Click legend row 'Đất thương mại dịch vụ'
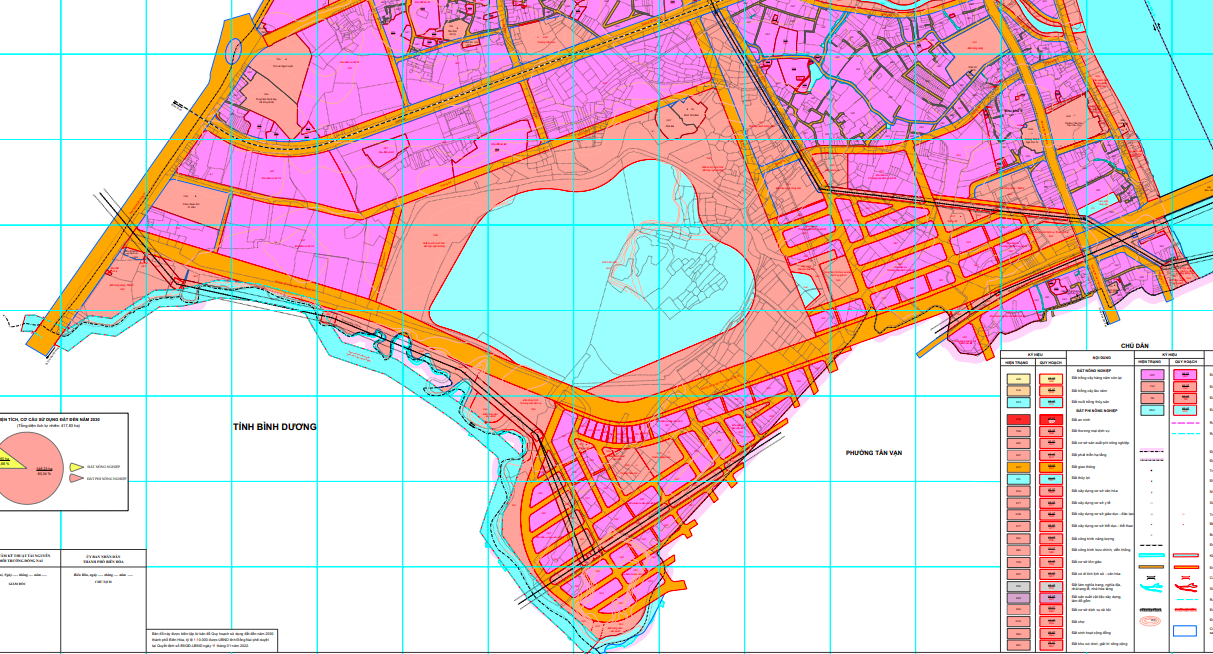1213x654 pixels. click(x=1090, y=431)
